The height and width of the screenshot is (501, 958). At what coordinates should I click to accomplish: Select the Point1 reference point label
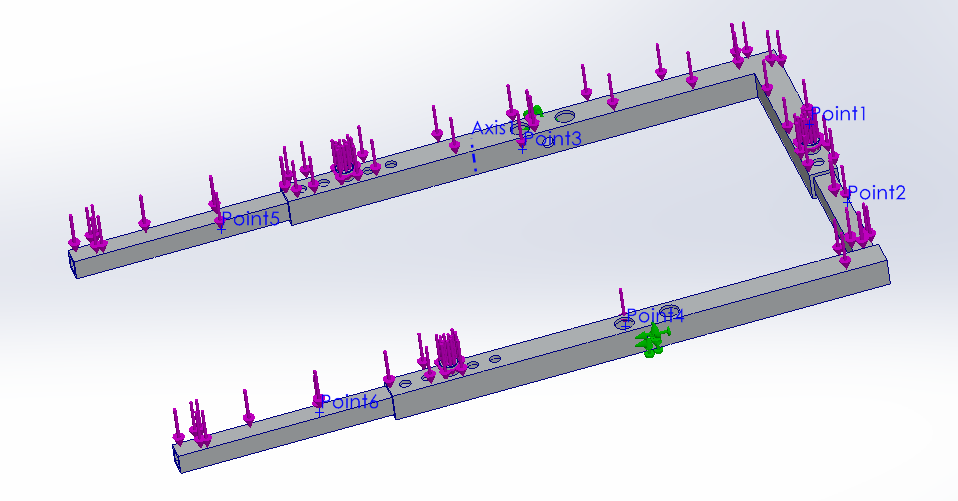pyautogui.click(x=838, y=114)
